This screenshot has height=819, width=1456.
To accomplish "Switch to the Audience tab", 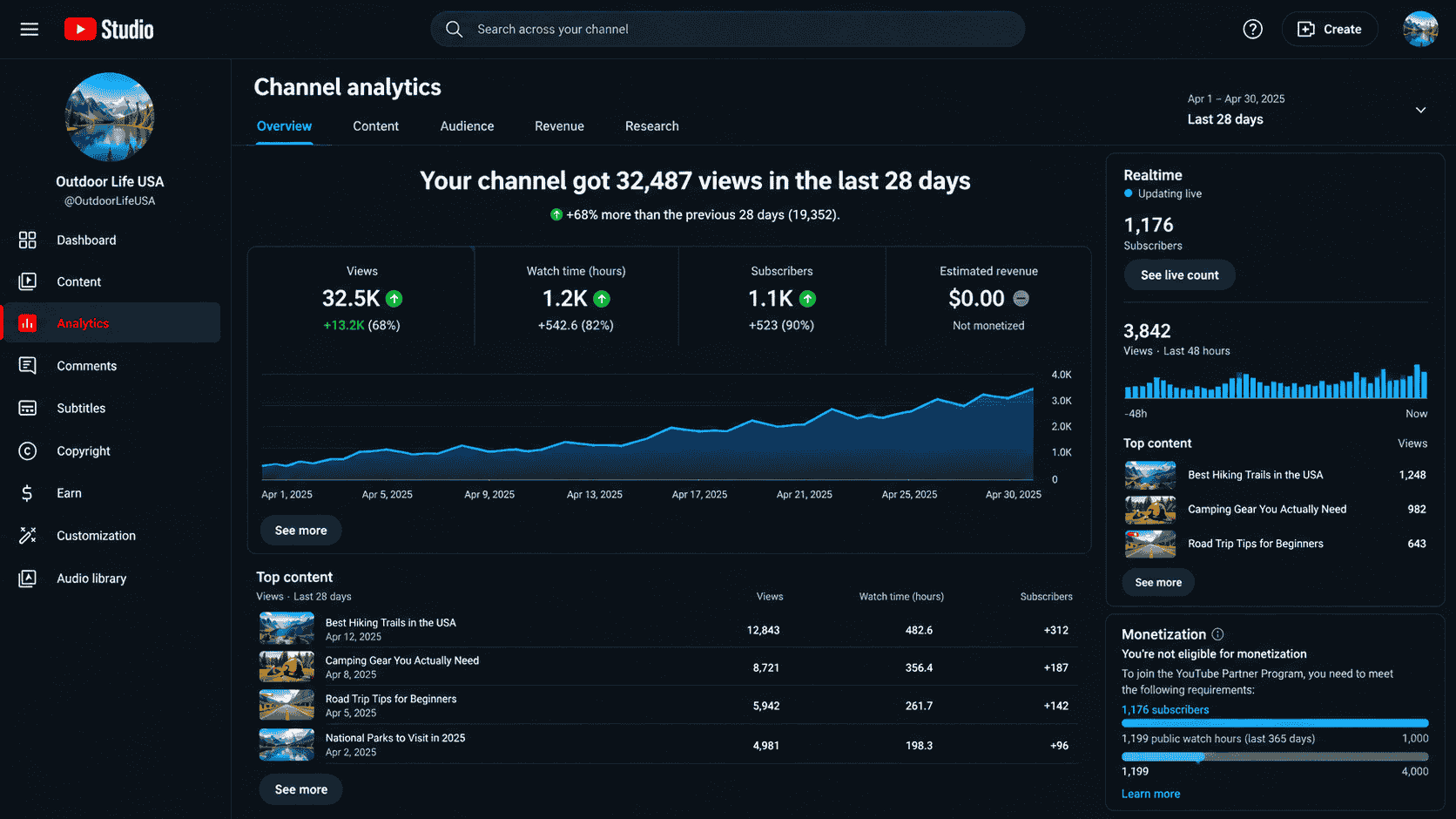I will 467,126.
